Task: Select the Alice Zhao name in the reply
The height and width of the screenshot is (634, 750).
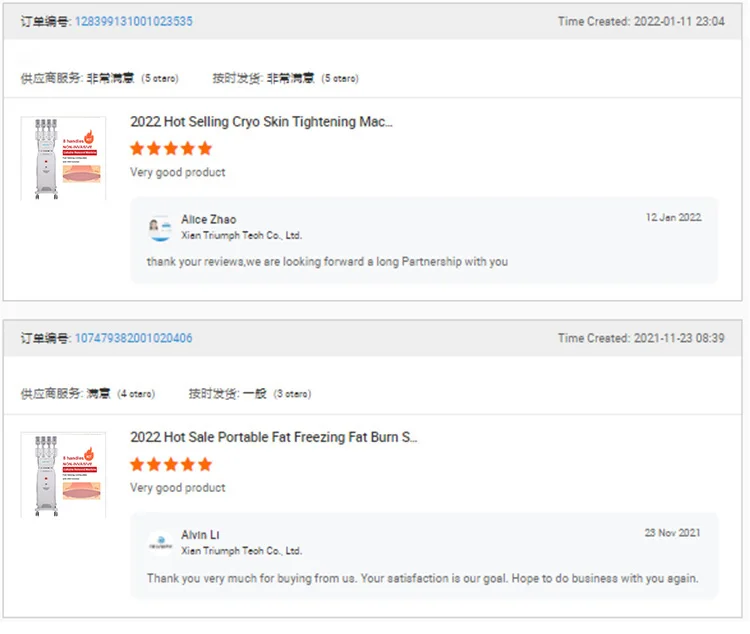Action: coord(208,220)
